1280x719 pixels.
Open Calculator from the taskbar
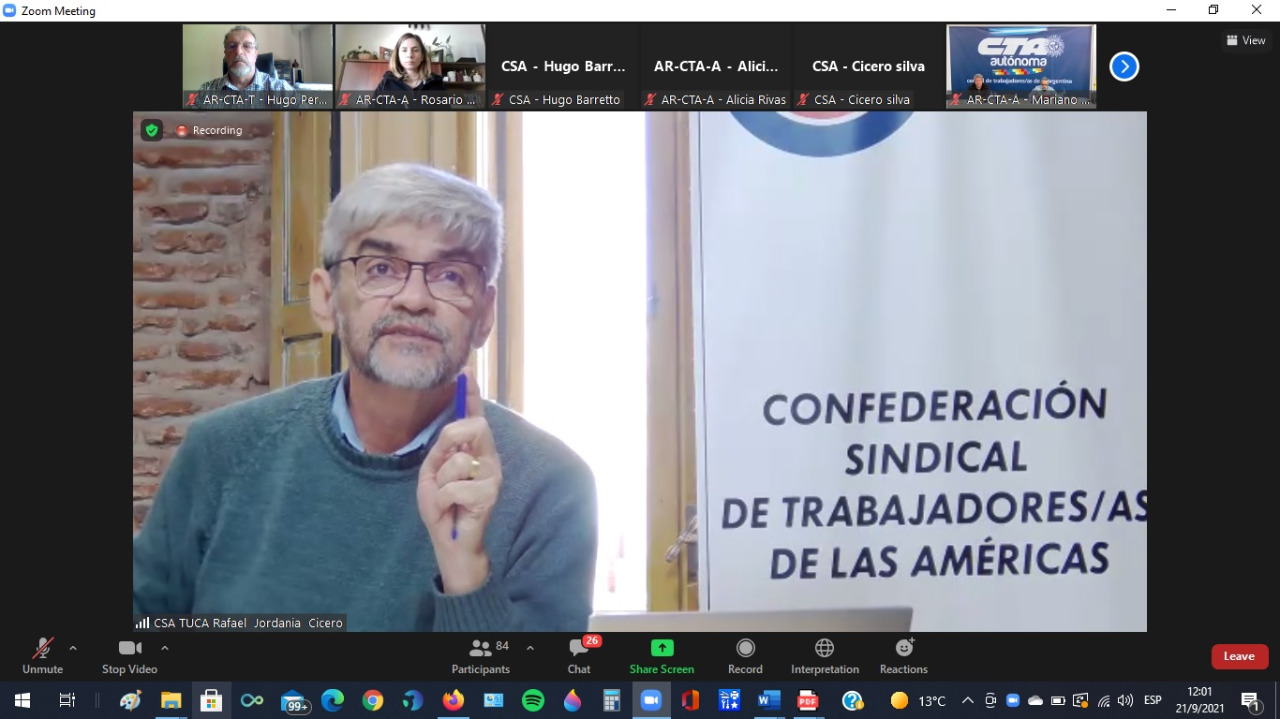tap(612, 700)
